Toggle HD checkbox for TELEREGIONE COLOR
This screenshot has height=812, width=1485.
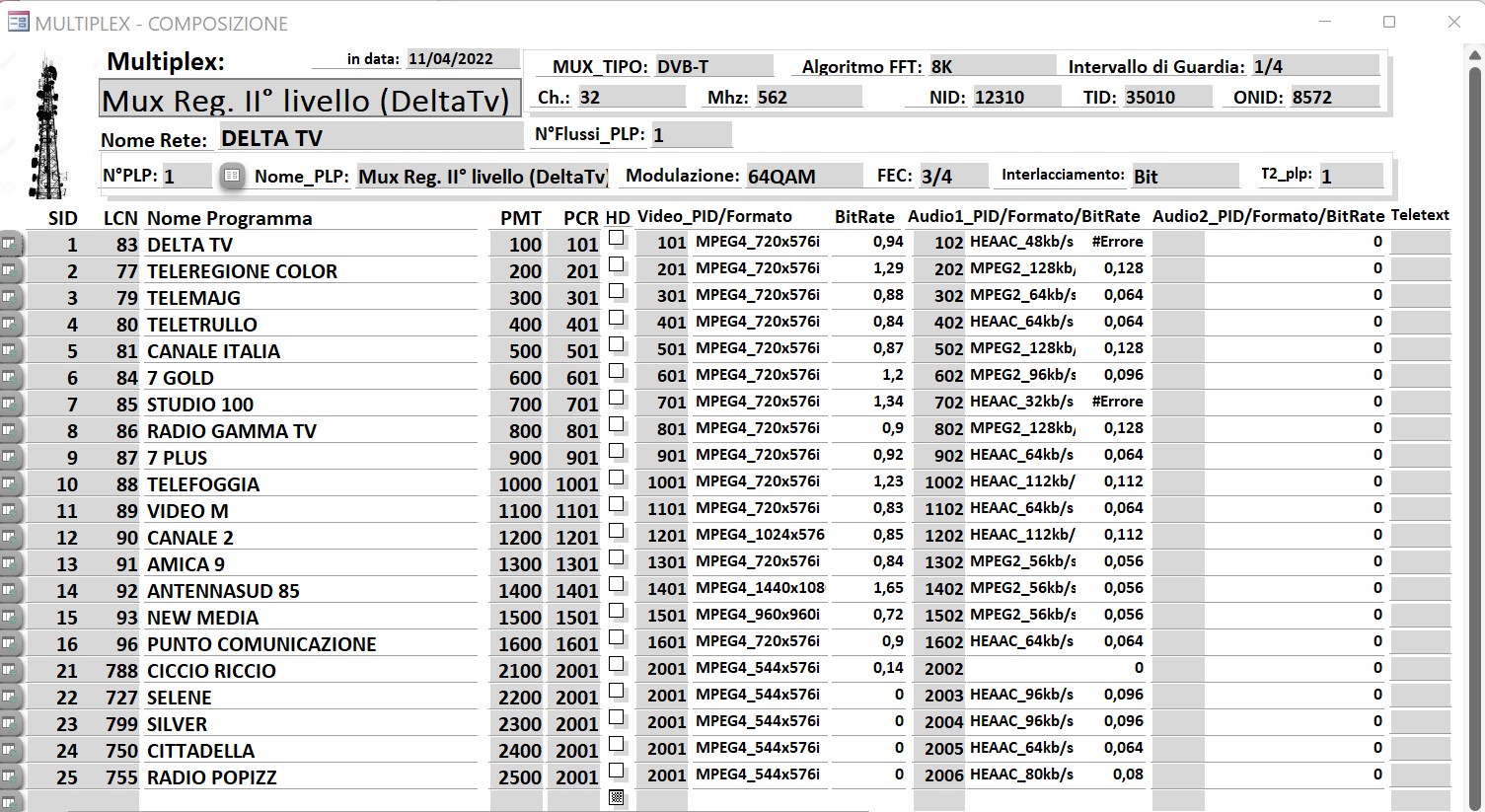click(x=617, y=264)
